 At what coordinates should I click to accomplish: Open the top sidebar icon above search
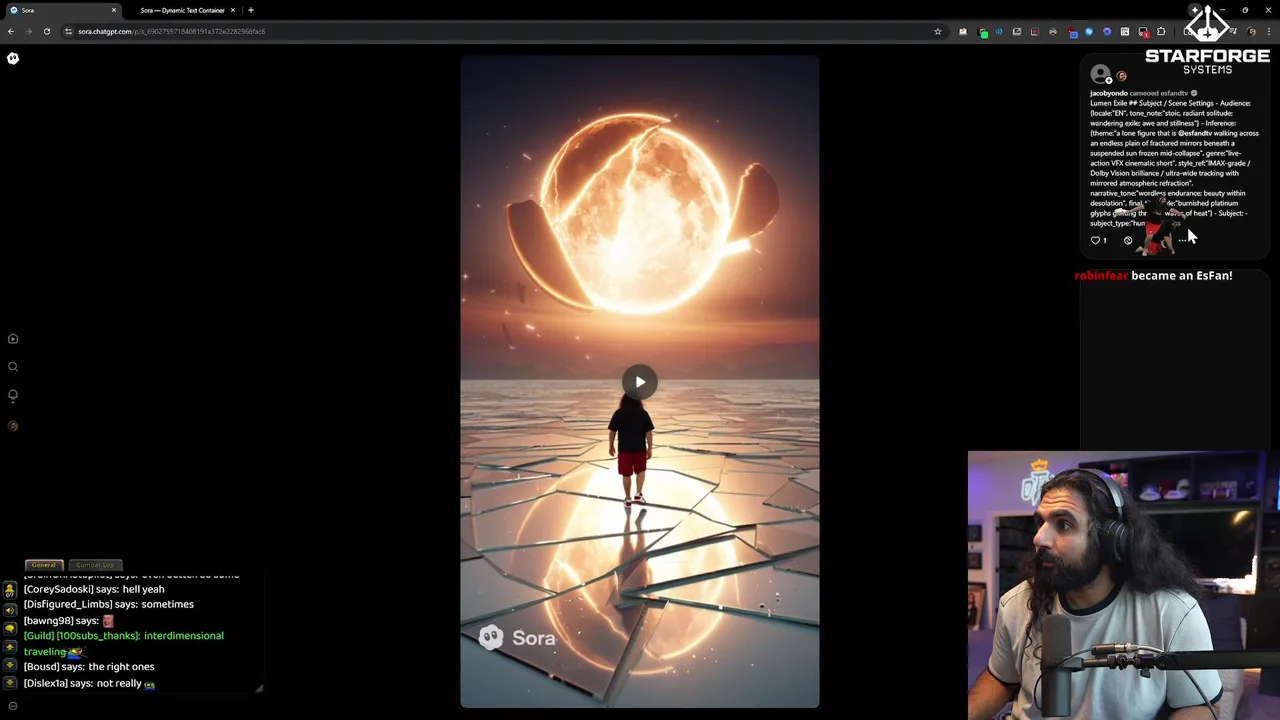[x=13, y=339]
